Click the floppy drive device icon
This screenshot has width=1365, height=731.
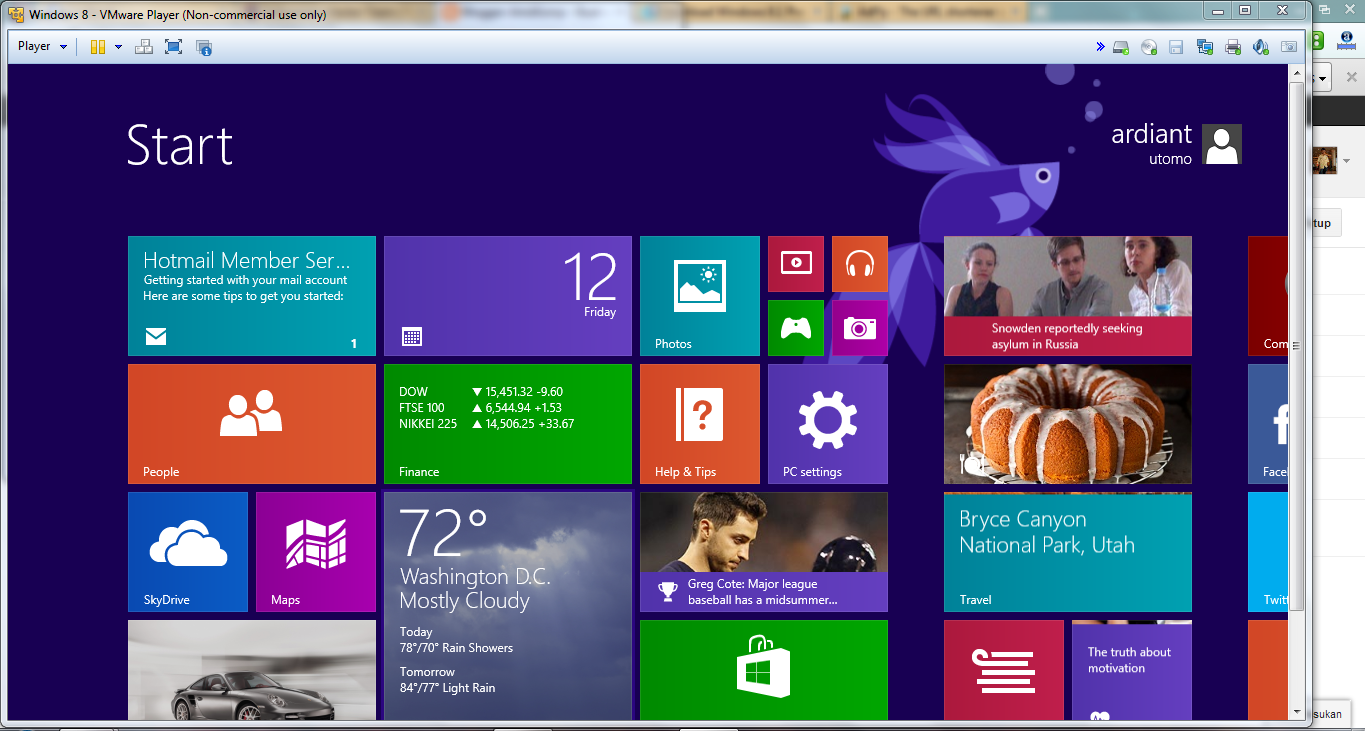tap(1176, 47)
